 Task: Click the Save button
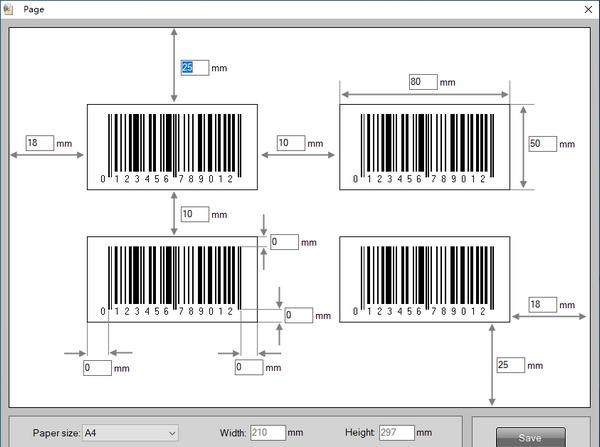point(531,437)
